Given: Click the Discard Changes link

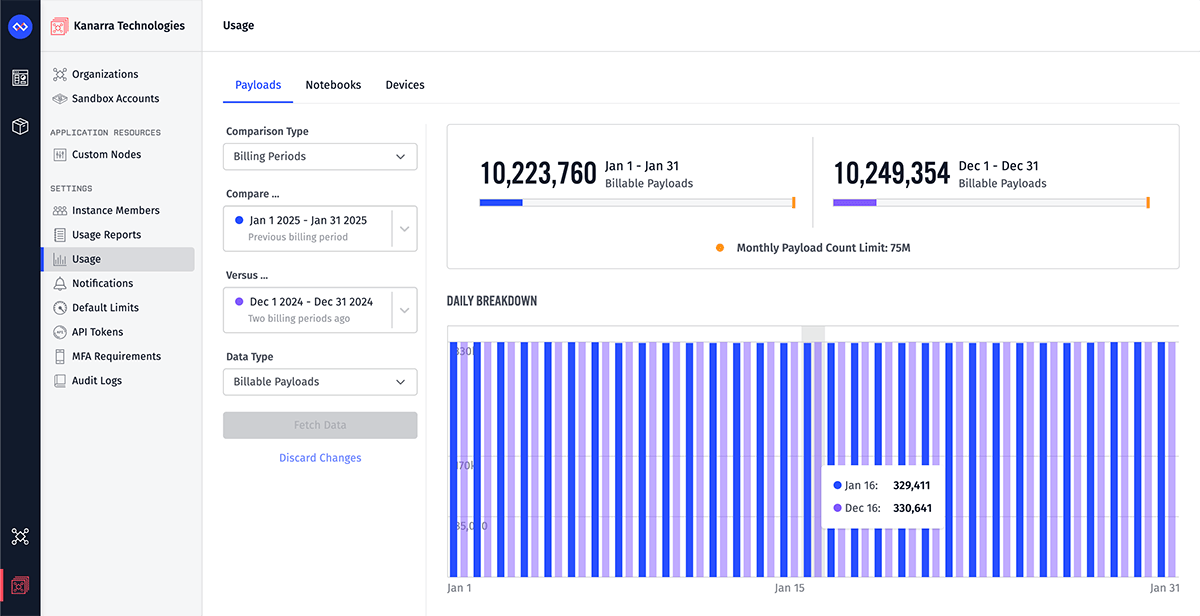Looking at the screenshot, I should pos(320,458).
